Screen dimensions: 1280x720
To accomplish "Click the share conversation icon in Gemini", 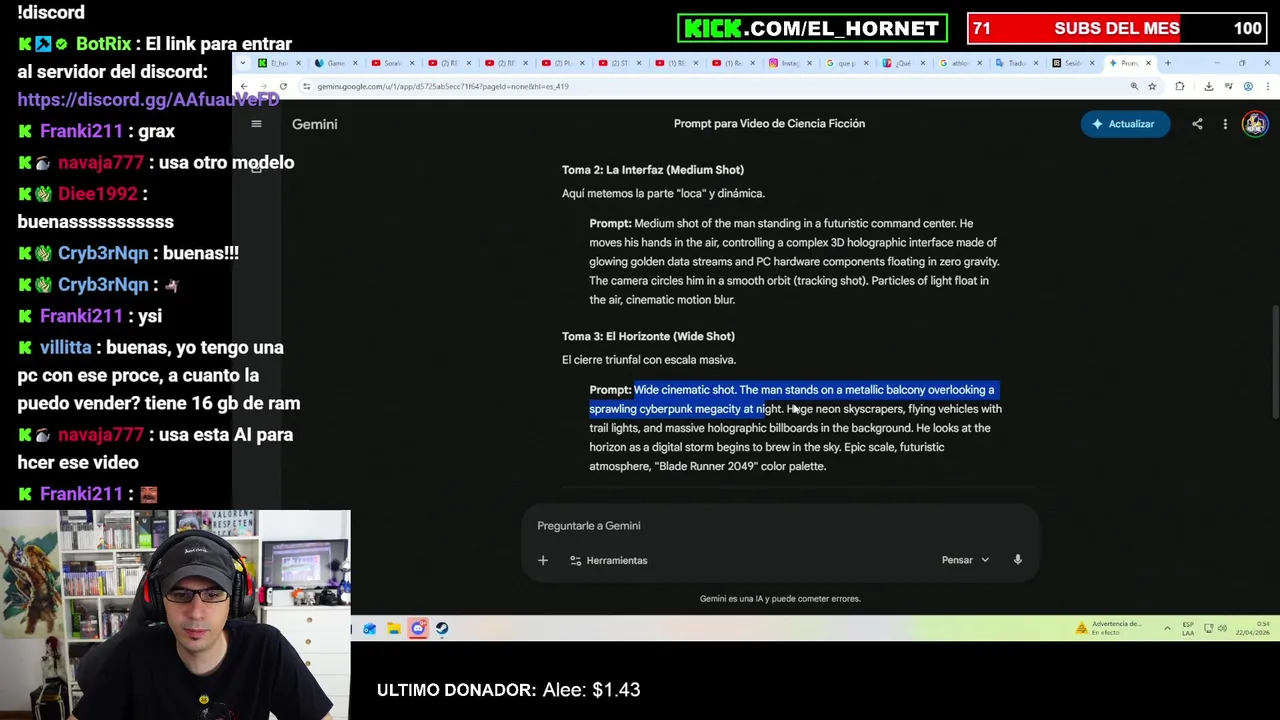I will point(1197,124).
